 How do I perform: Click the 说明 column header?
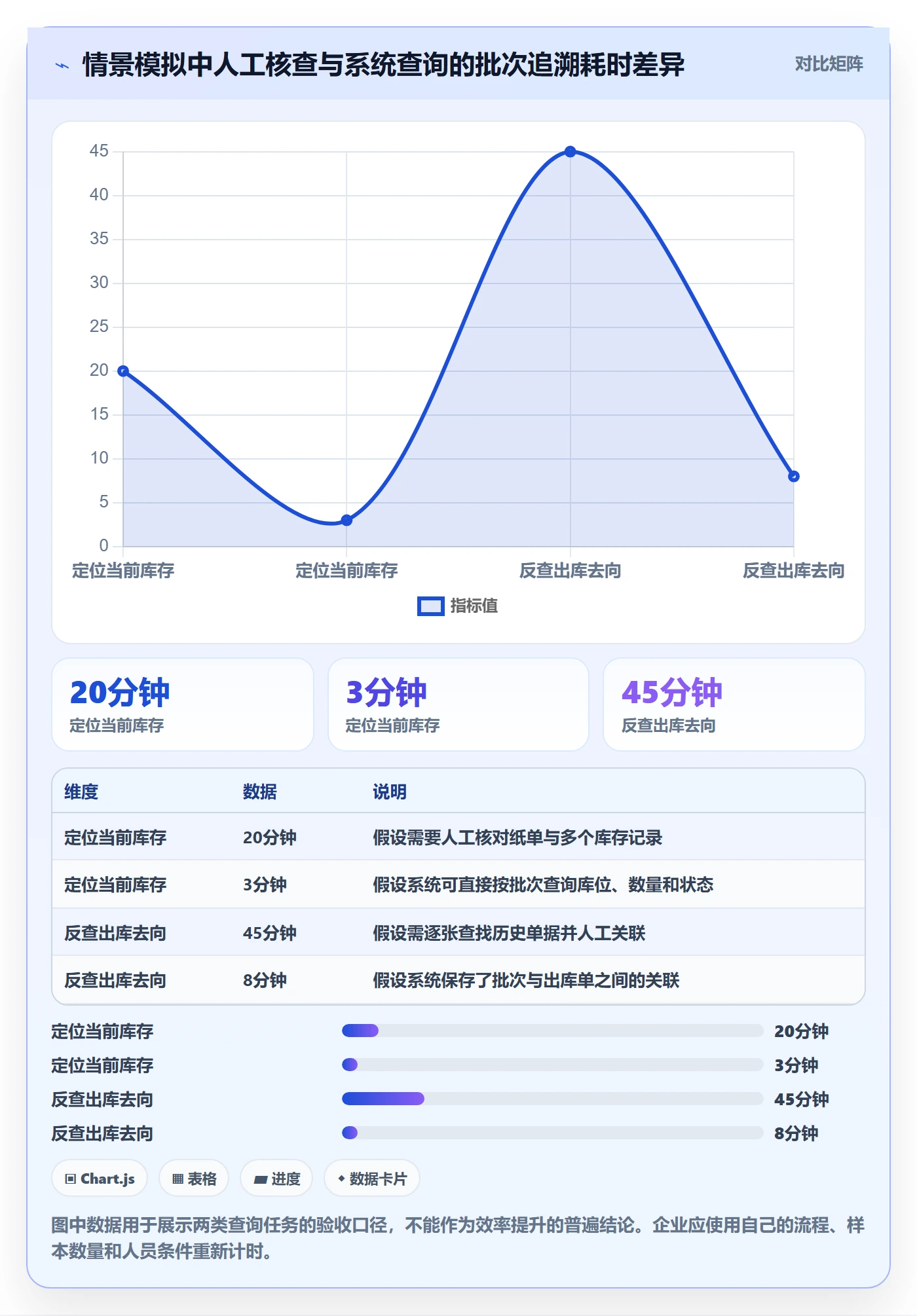(x=390, y=792)
